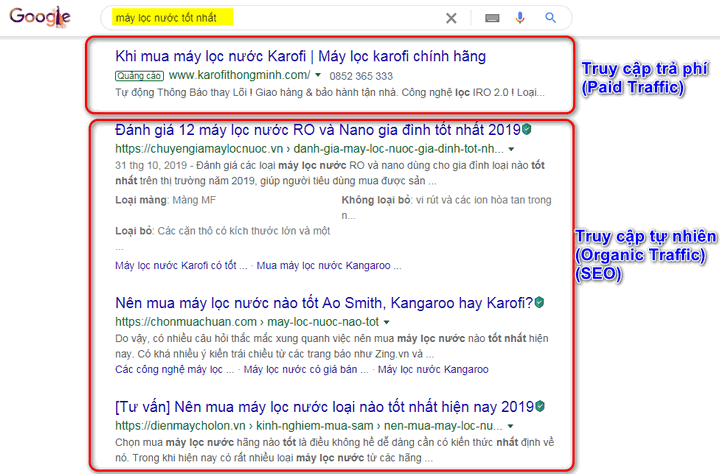
Task: Open "Đánh giá 12 máy lọc nước RO" result
Action: (318, 130)
